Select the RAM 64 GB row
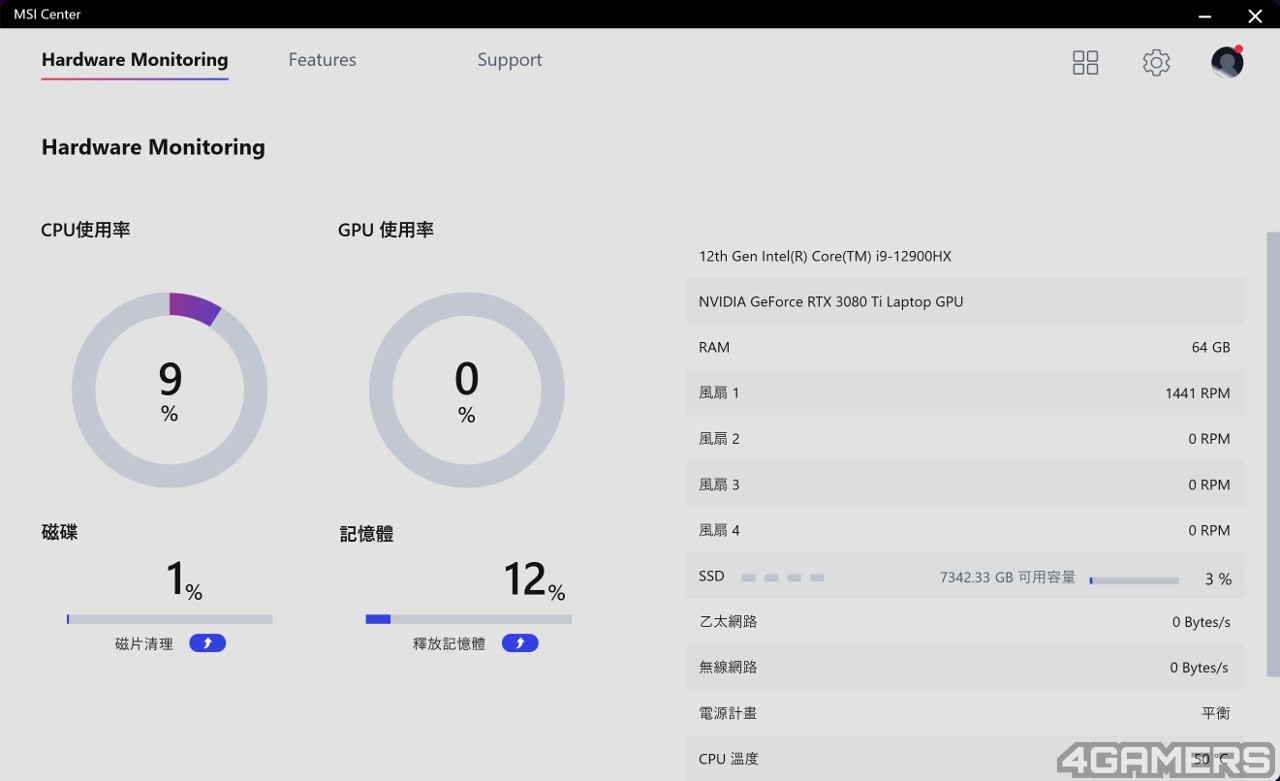 tap(965, 347)
